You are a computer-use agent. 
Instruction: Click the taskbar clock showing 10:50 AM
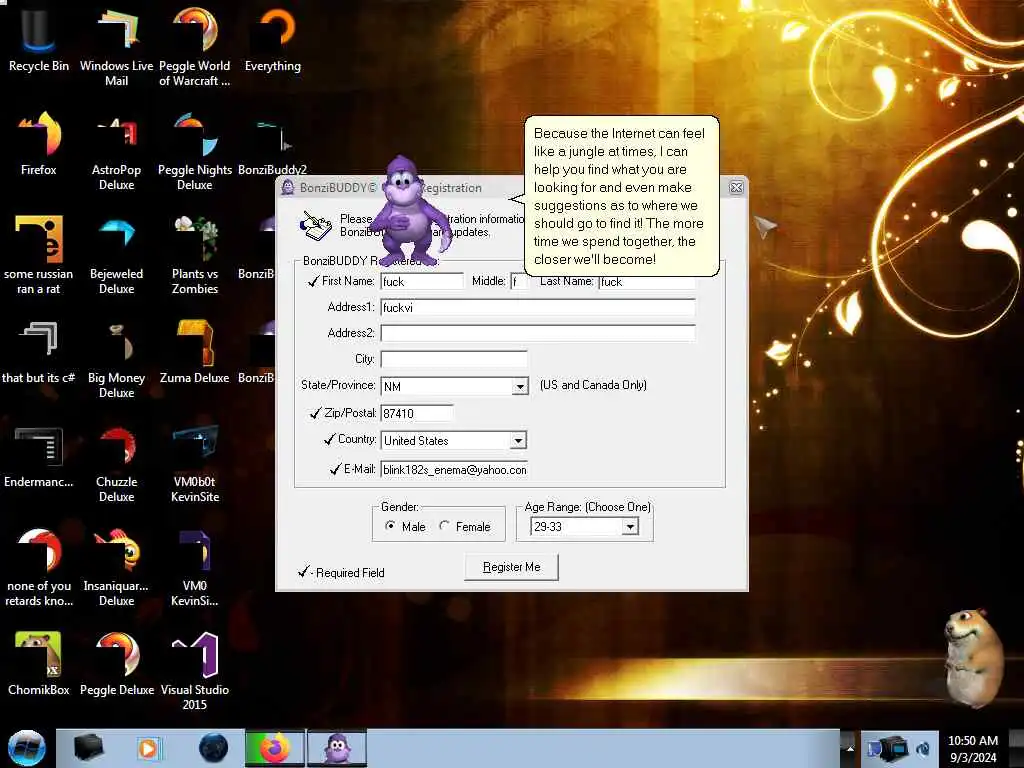point(972,748)
